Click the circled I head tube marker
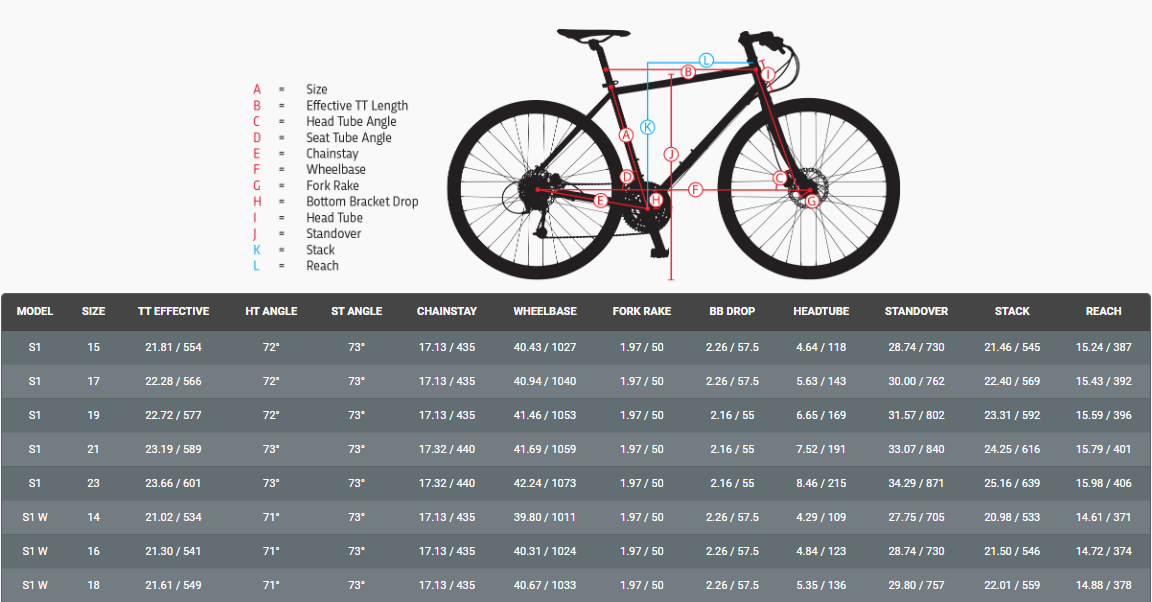 767,75
